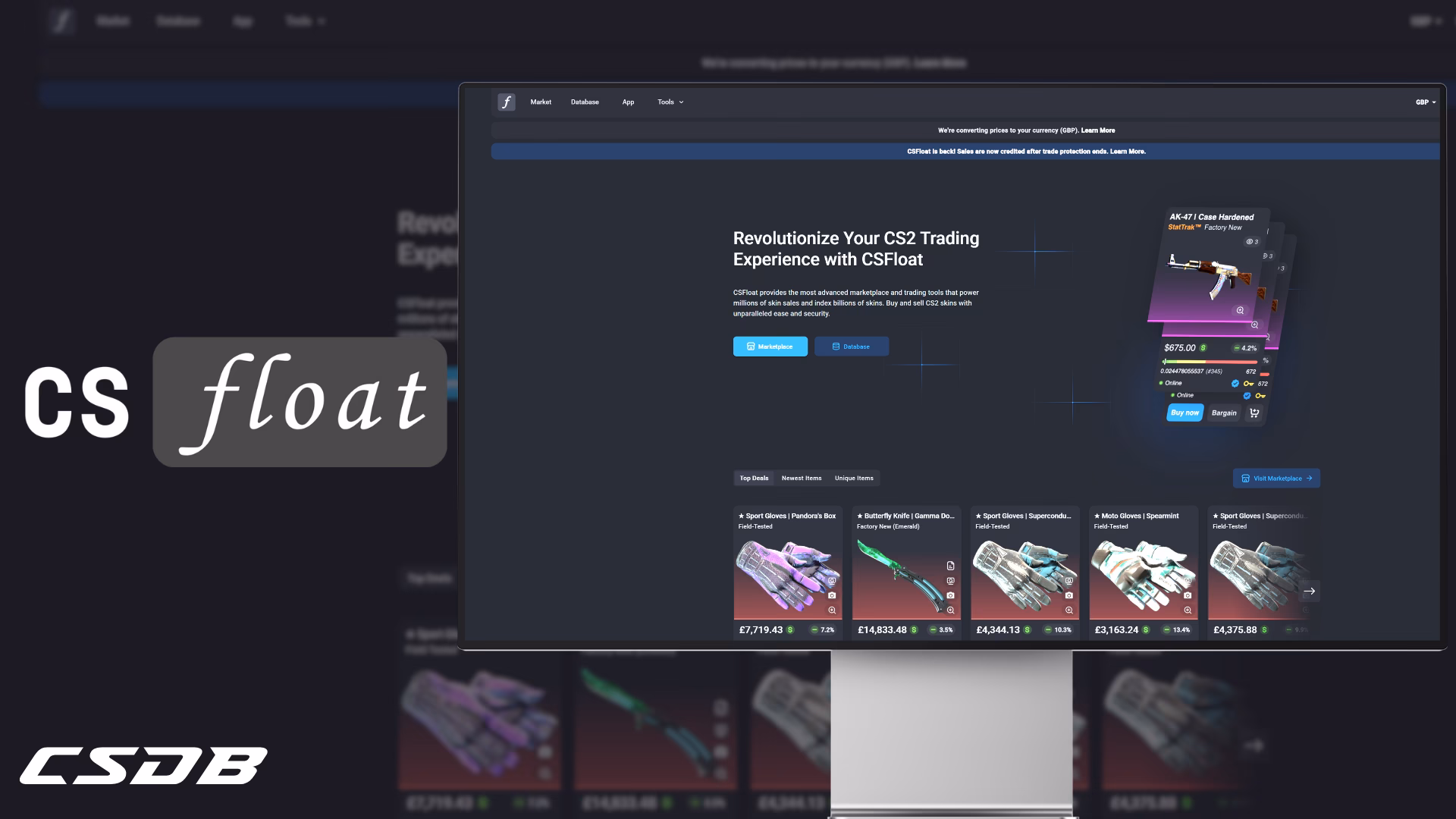1456x819 pixels.
Task: Click the '★ Butterfly Knife | Gamma Do...' title
Action: [905, 516]
